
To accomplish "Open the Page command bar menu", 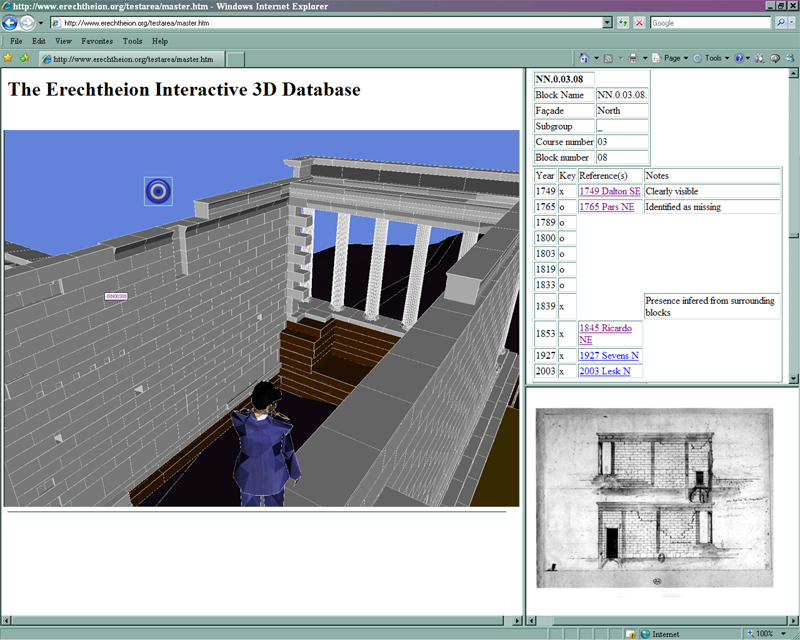I will click(x=670, y=58).
